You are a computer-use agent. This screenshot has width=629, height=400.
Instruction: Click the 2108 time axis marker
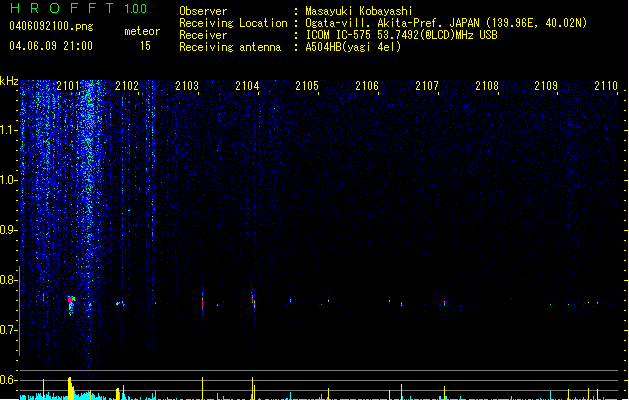(x=487, y=86)
